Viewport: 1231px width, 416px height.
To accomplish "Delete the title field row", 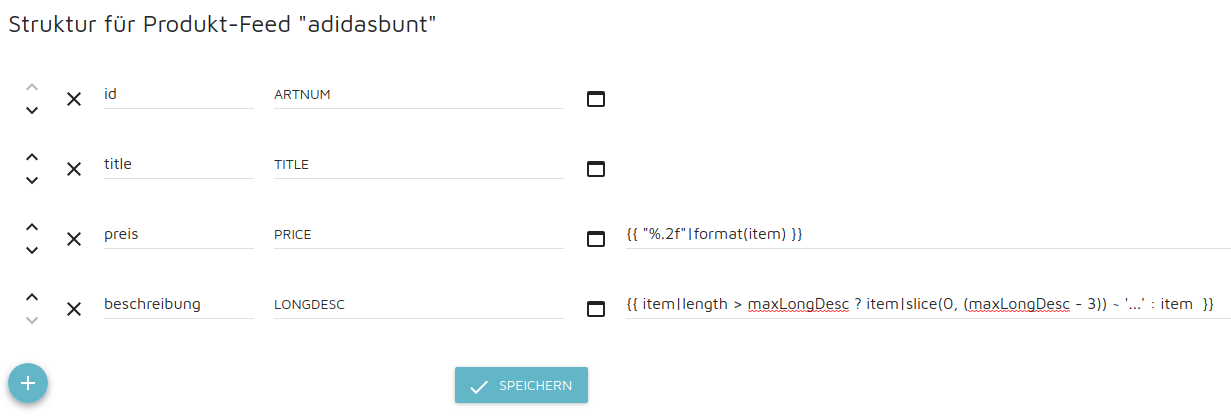I will coord(74,169).
